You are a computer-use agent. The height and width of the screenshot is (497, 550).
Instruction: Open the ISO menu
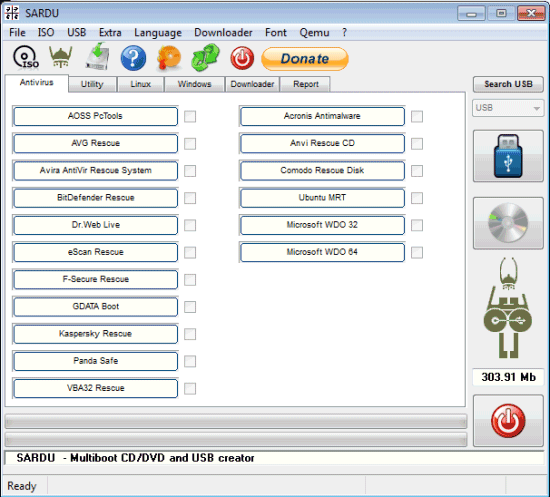tap(46, 33)
